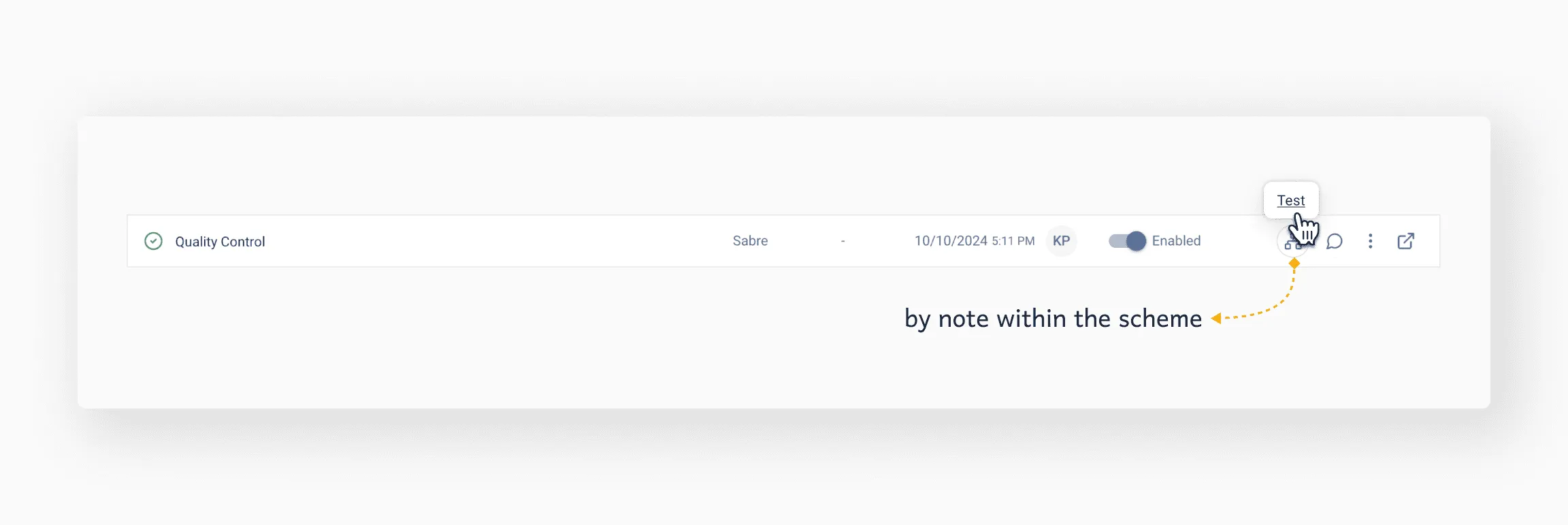Click the Quality Control title
This screenshot has height=525, width=1568.
tap(220, 241)
